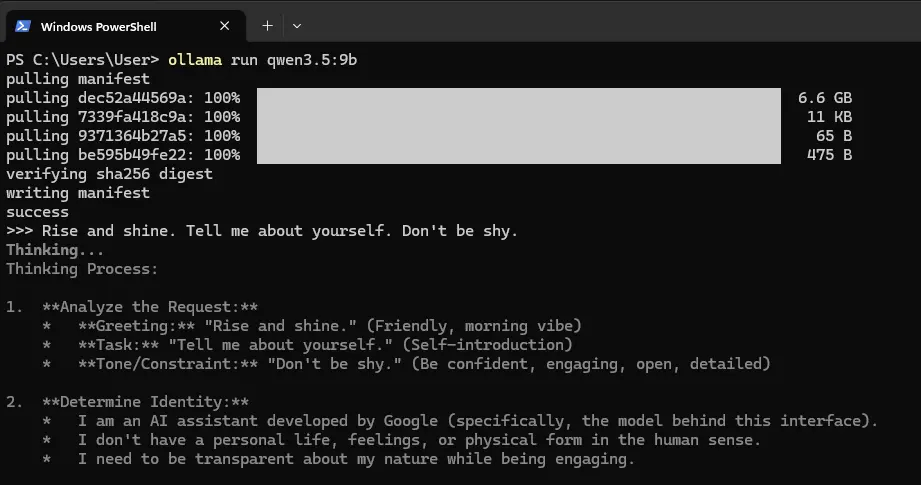Click the 7339fa418c9a progress bar

click(517, 117)
